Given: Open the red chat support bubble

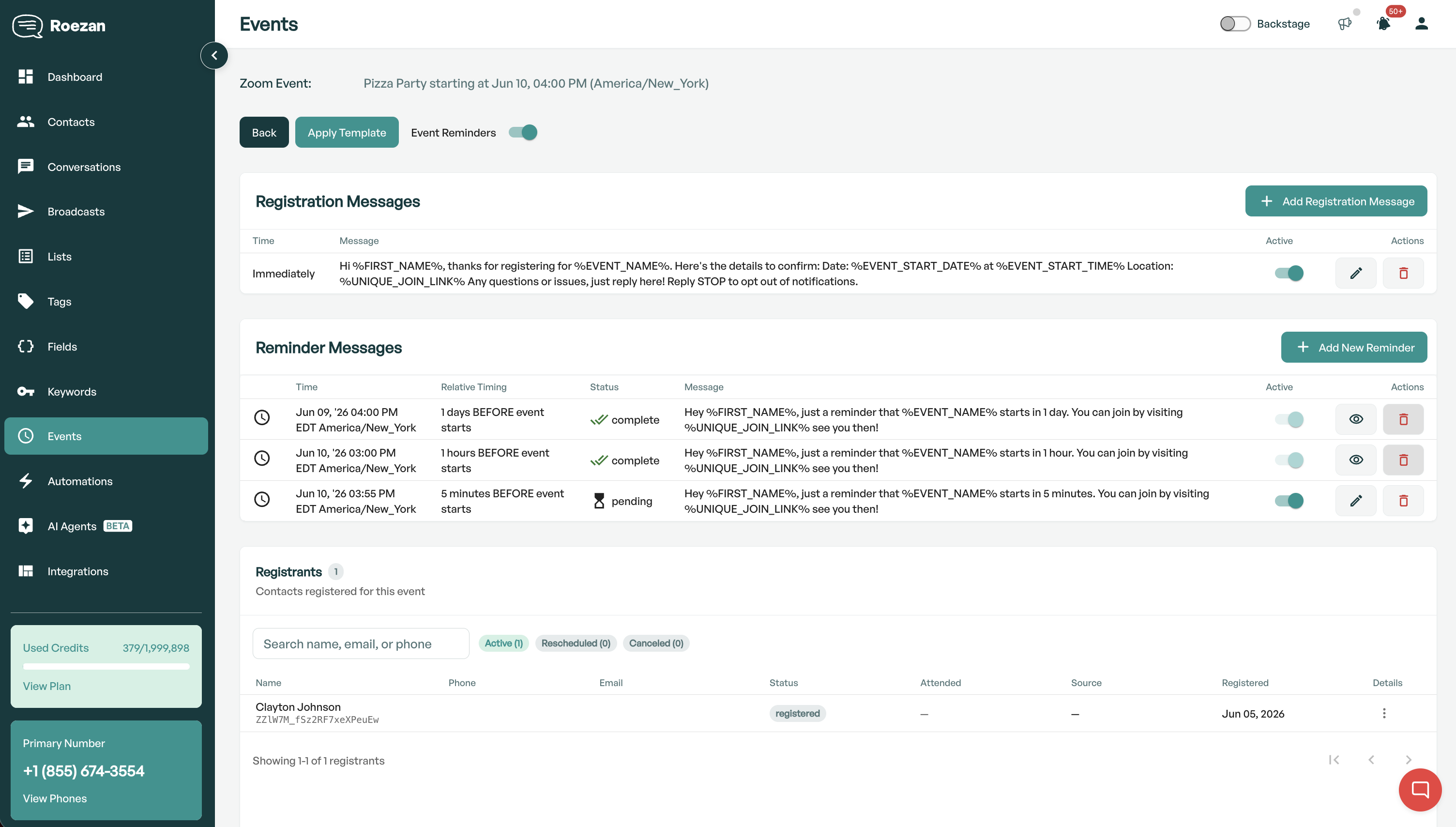Looking at the screenshot, I should 1420,790.
